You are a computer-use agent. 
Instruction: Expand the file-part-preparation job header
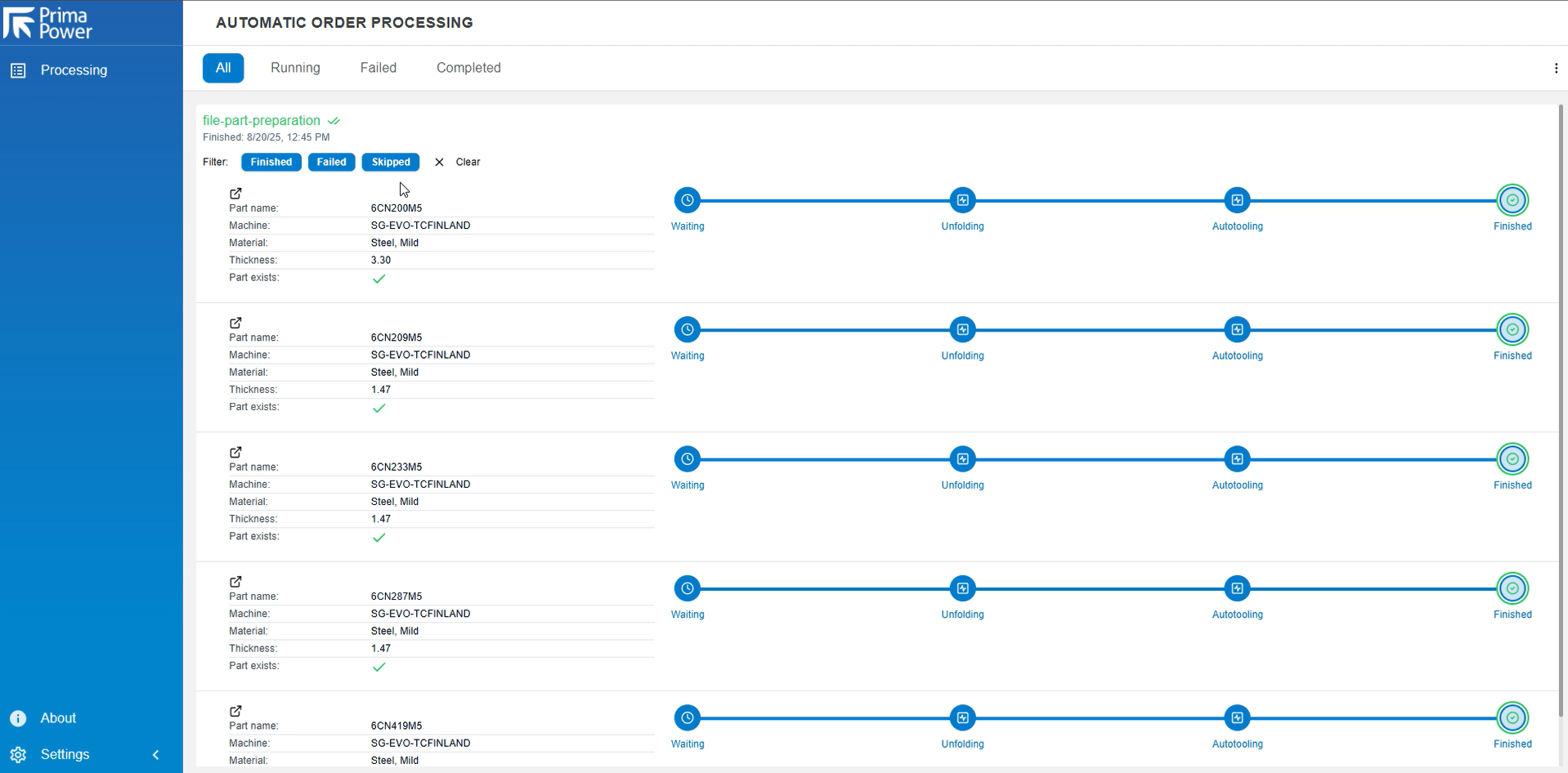click(x=261, y=120)
